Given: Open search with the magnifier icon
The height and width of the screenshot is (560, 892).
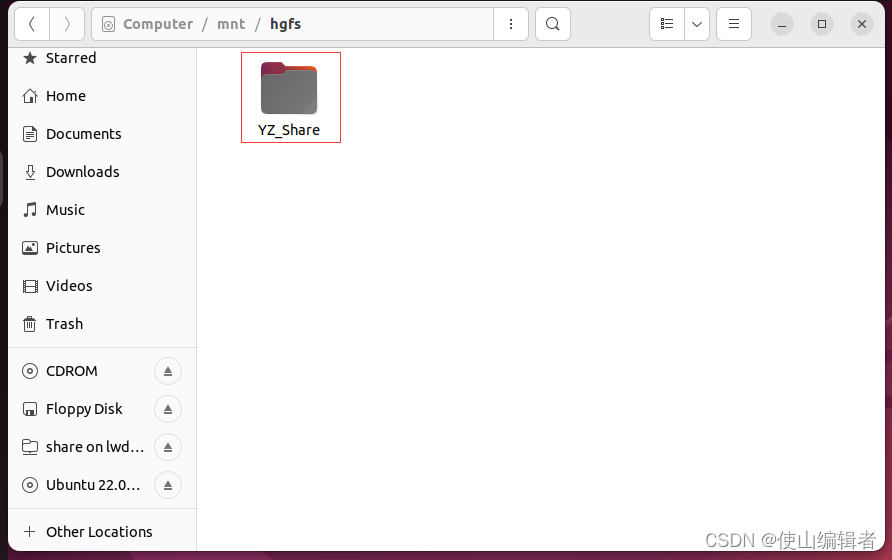Looking at the screenshot, I should coord(552,24).
